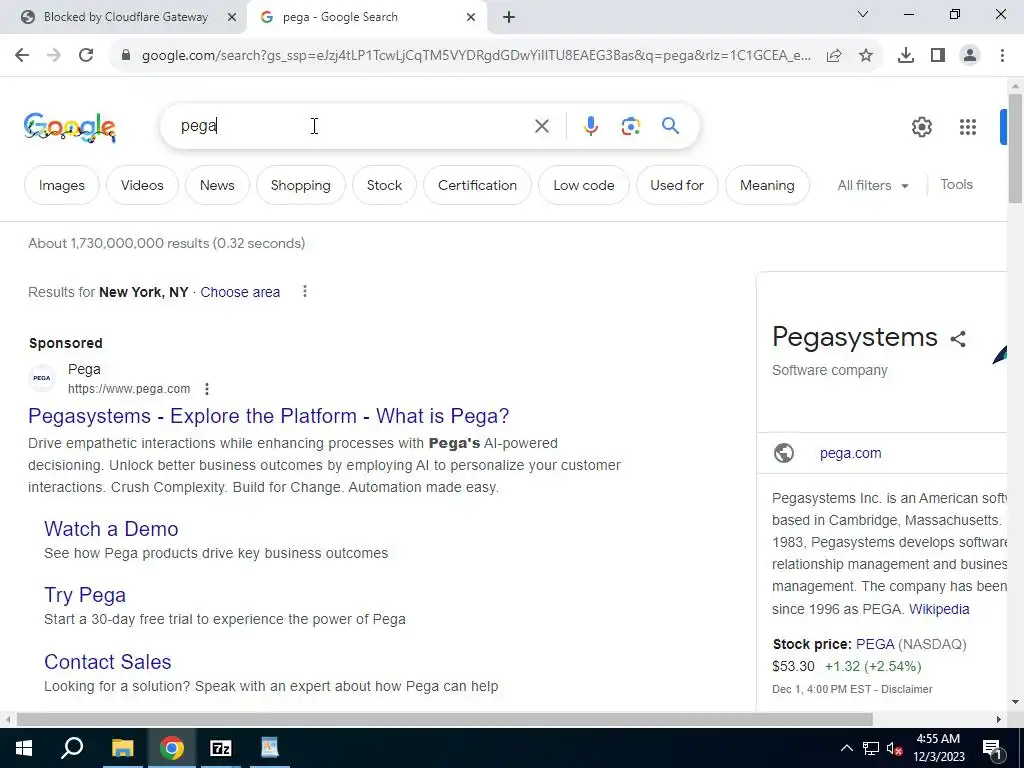Open the search Tools button
The width and height of the screenshot is (1024, 768).
pyautogui.click(x=957, y=185)
